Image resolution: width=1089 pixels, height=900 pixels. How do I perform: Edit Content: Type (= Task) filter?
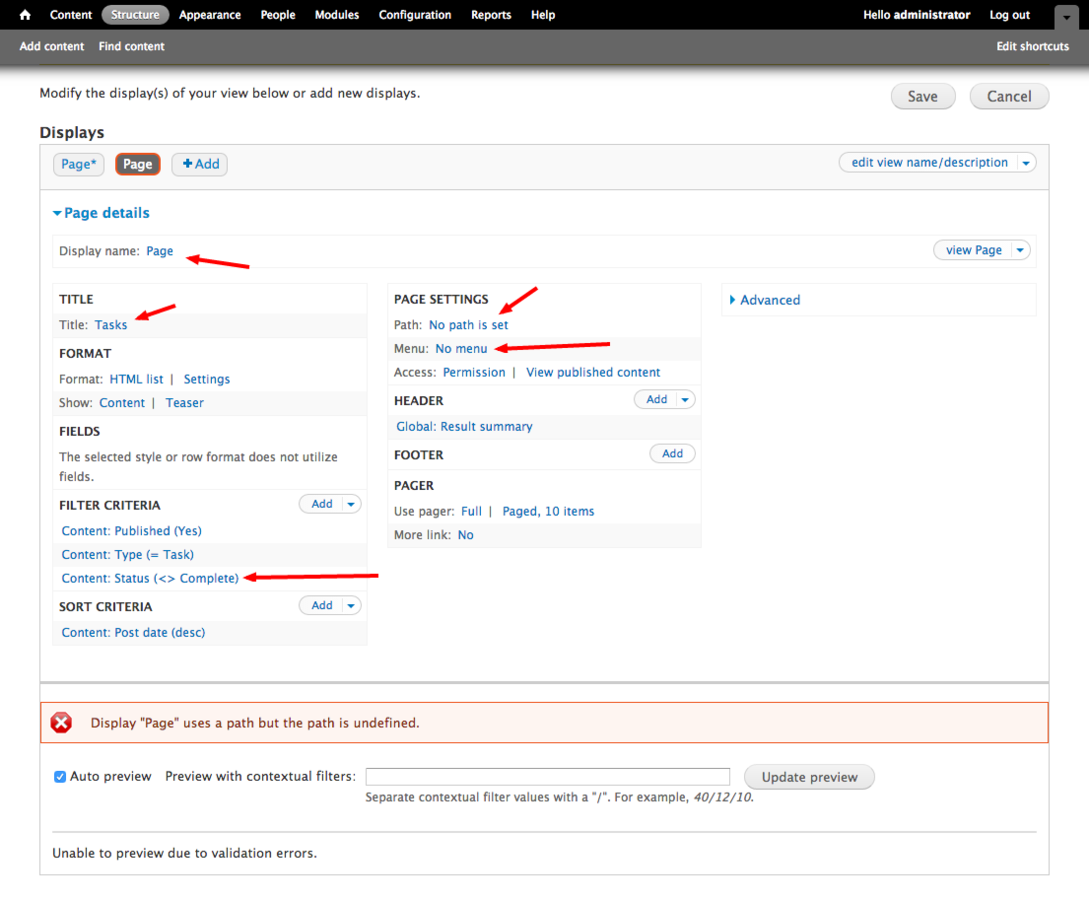tap(128, 555)
